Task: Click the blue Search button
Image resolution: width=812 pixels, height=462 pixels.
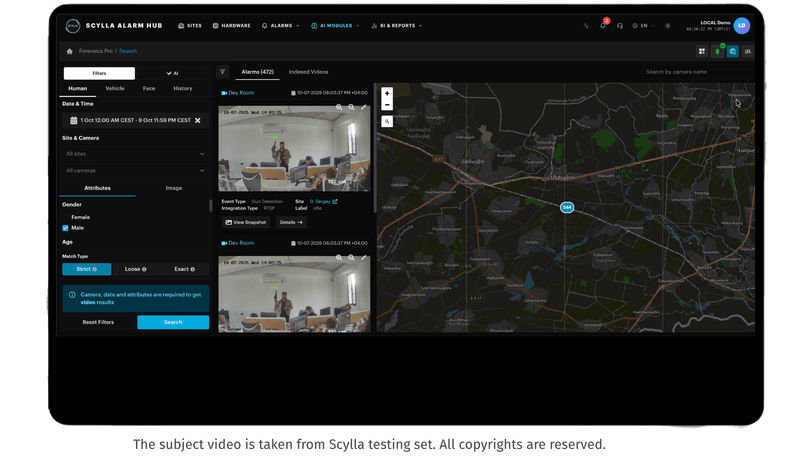Action: click(x=173, y=322)
